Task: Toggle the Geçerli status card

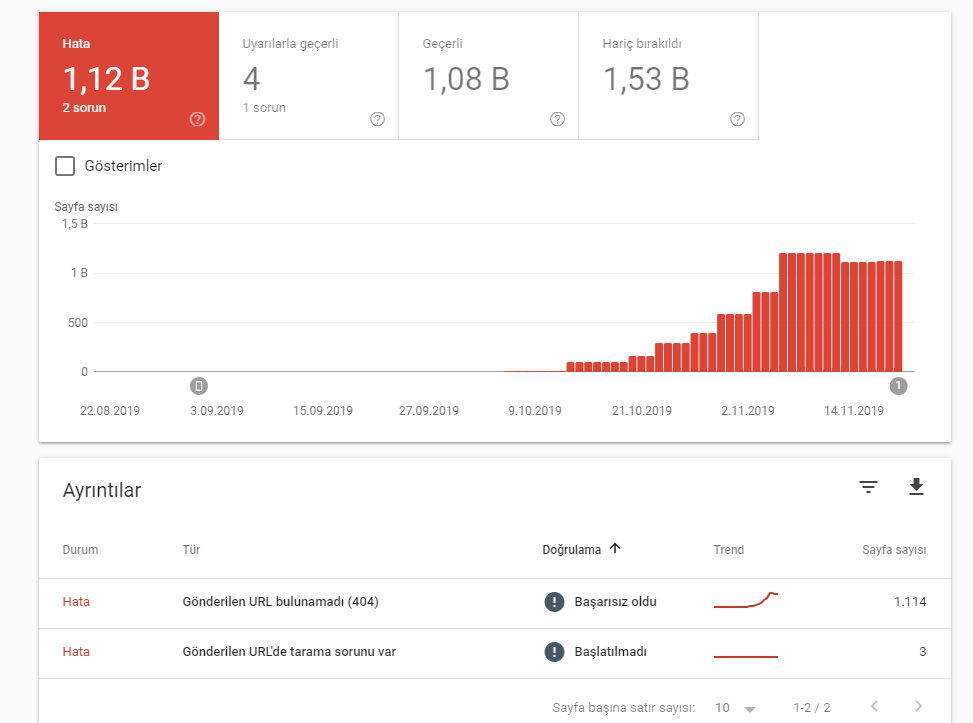Action: 488,76
